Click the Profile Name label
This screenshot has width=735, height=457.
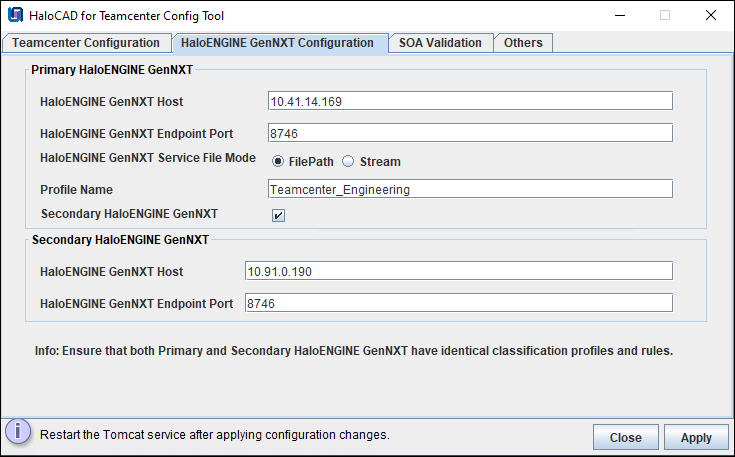76,190
